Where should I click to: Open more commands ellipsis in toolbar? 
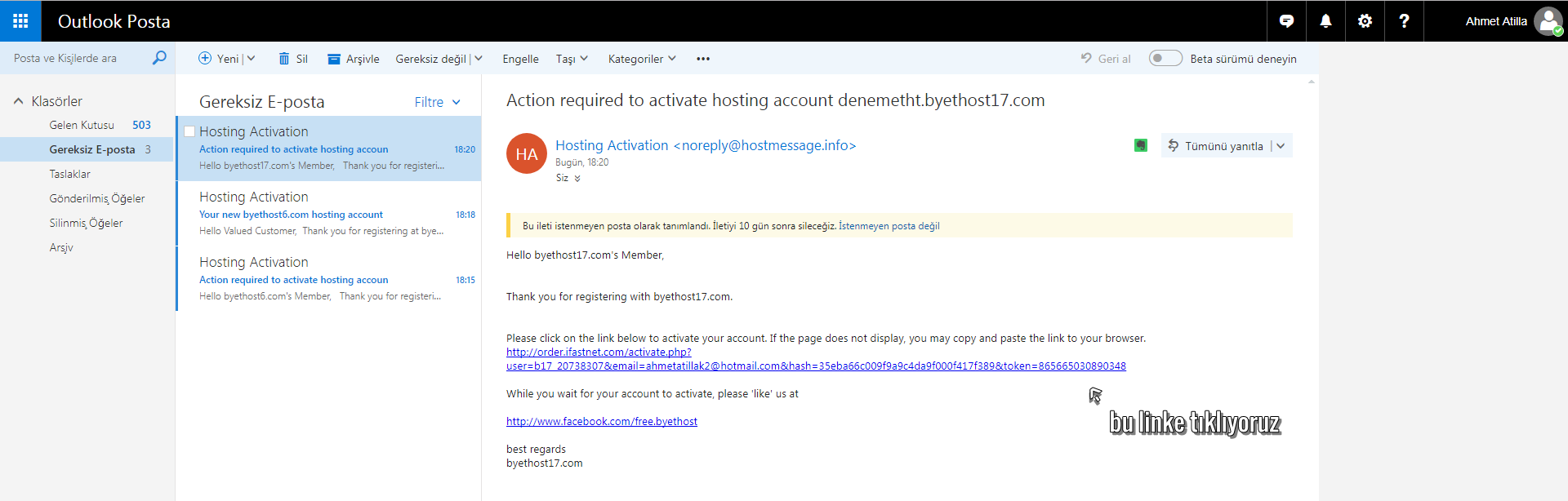coord(703,59)
